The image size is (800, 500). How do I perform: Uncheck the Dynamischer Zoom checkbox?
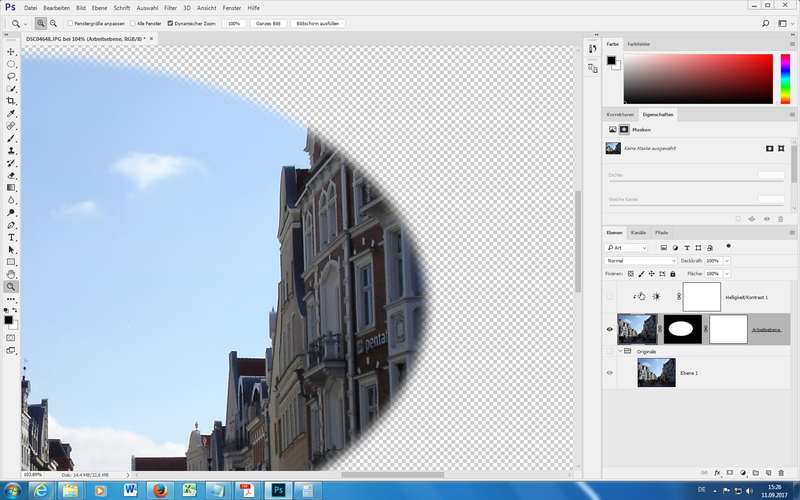pos(170,22)
